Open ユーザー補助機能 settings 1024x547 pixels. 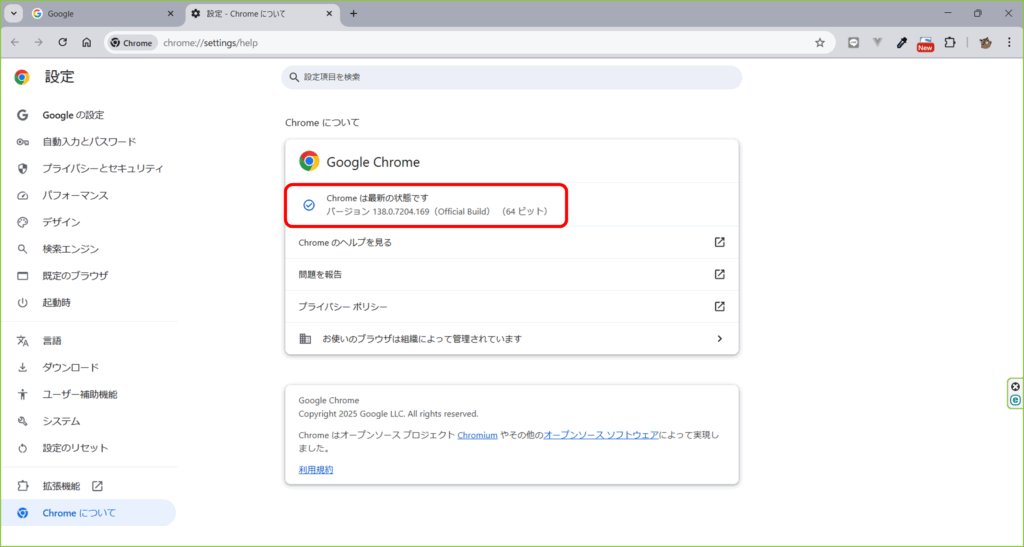pos(89,394)
